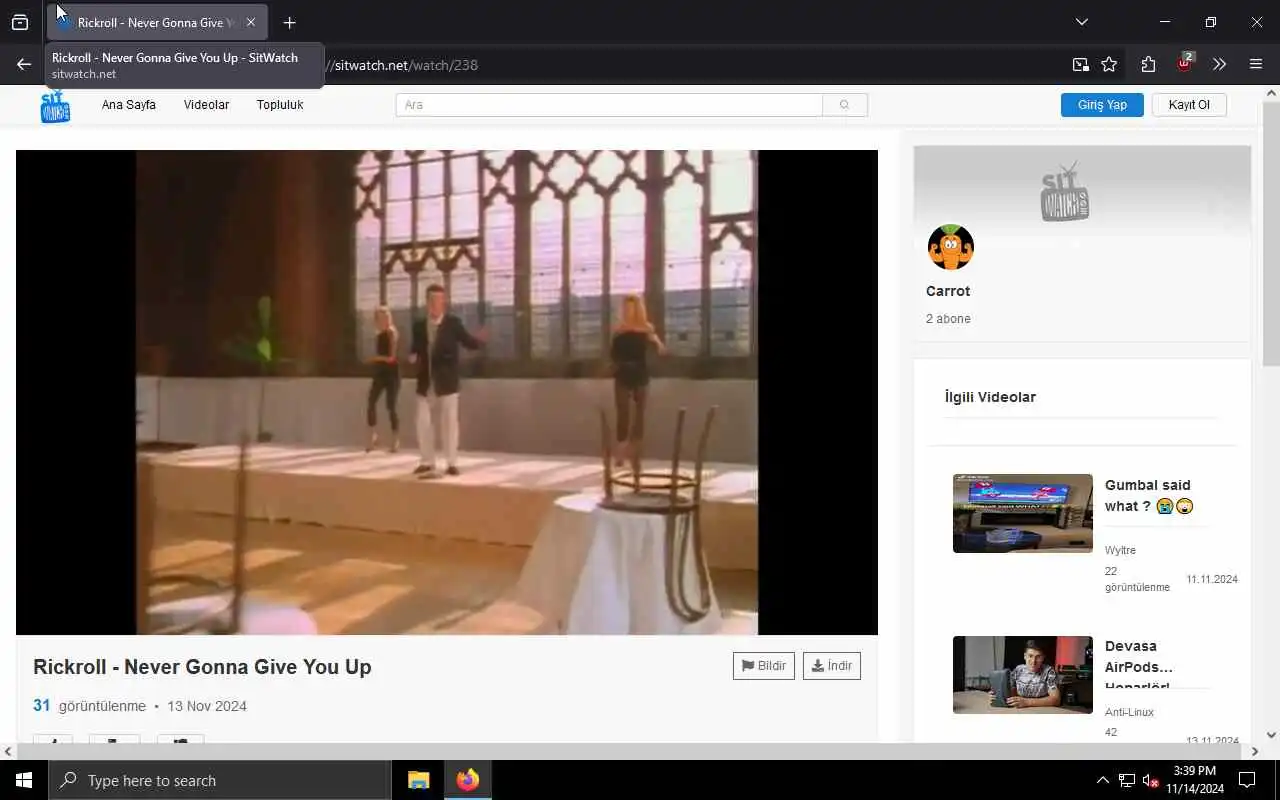Open Wyltre channel link
Image resolution: width=1280 pixels, height=800 pixels.
[x=1120, y=550]
